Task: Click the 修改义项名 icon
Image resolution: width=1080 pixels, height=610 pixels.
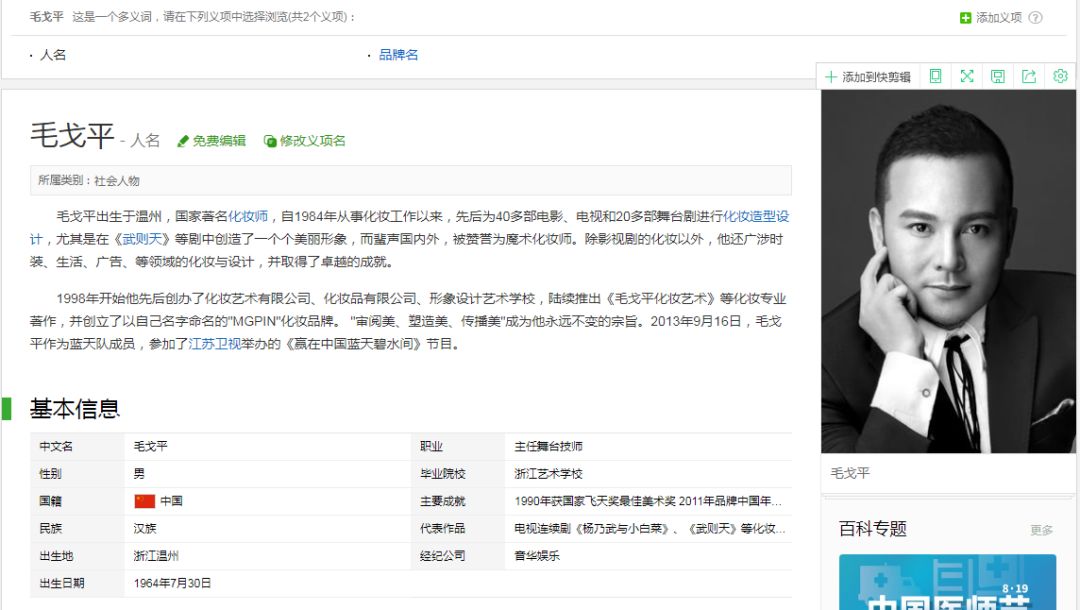Action: click(270, 141)
